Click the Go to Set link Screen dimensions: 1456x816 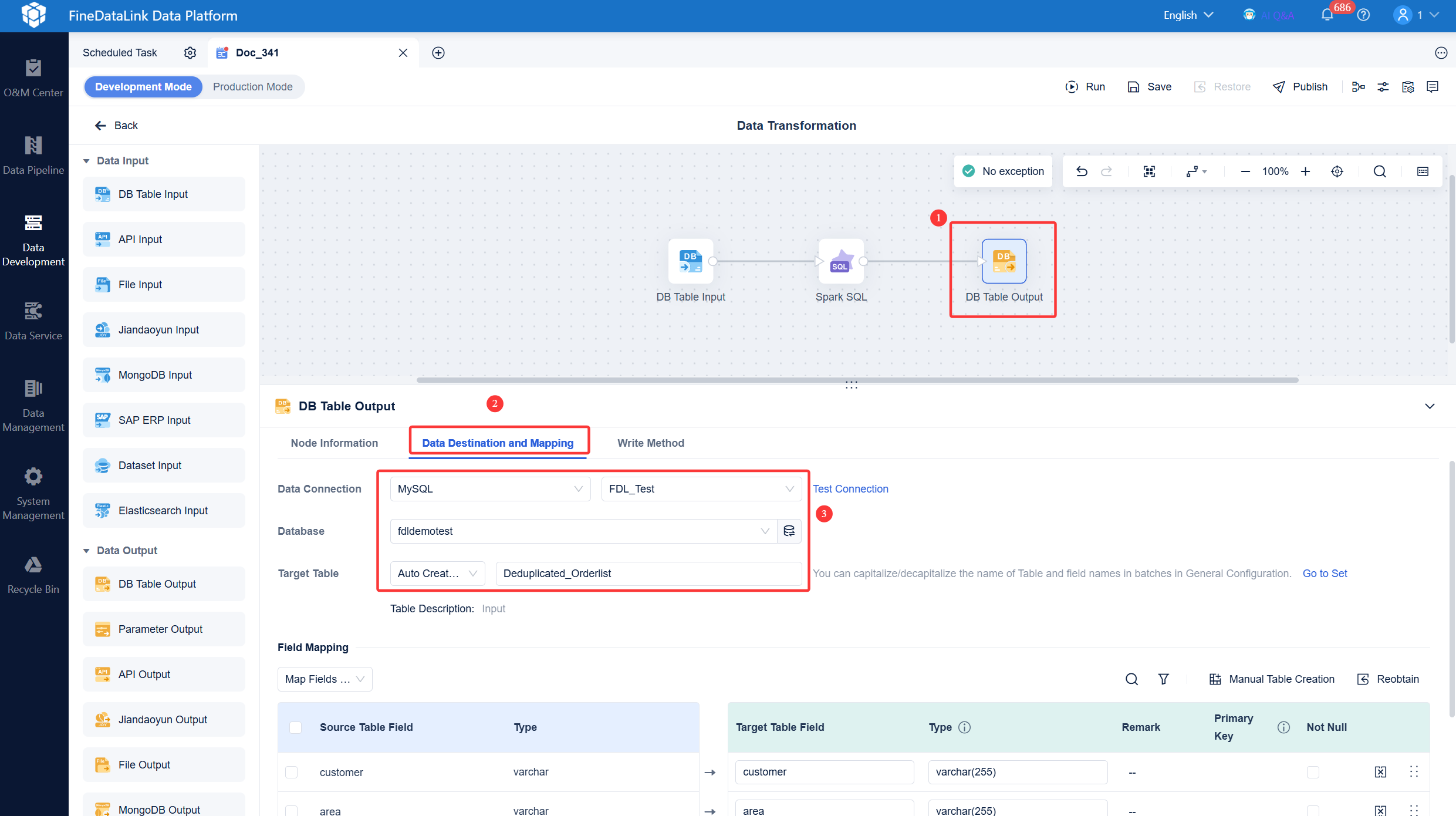click(1325, 574)
